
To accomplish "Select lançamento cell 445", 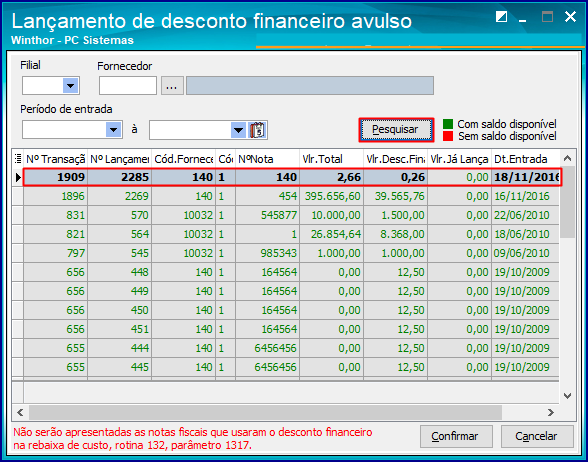I will (120, 367).
